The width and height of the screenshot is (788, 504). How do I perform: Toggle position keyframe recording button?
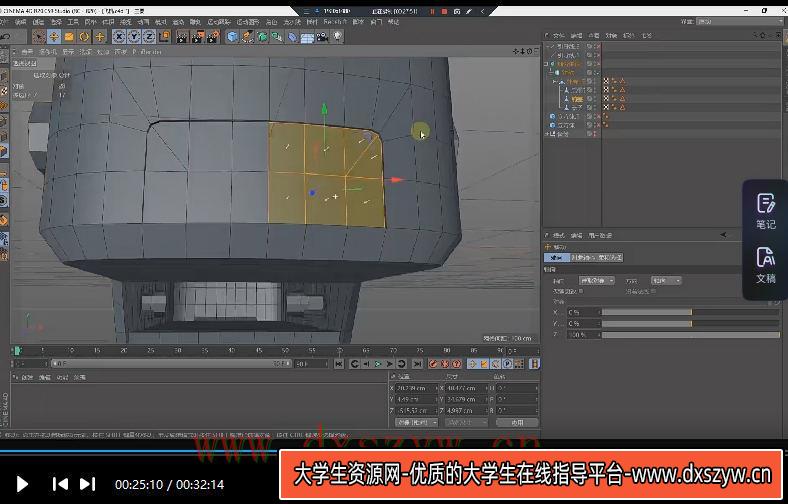tap(472, 364)
